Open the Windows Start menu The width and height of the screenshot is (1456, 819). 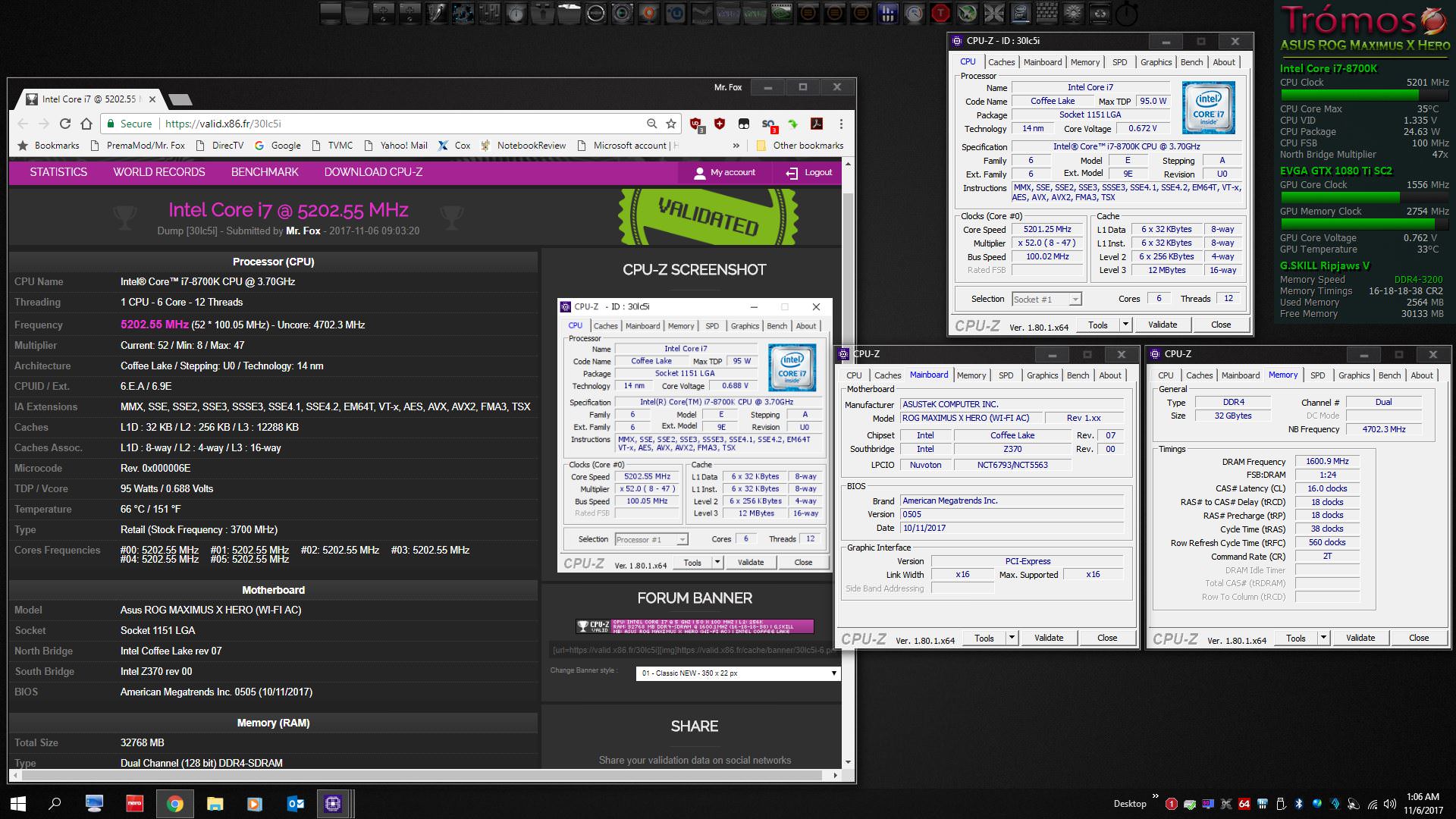pos(18,804)
